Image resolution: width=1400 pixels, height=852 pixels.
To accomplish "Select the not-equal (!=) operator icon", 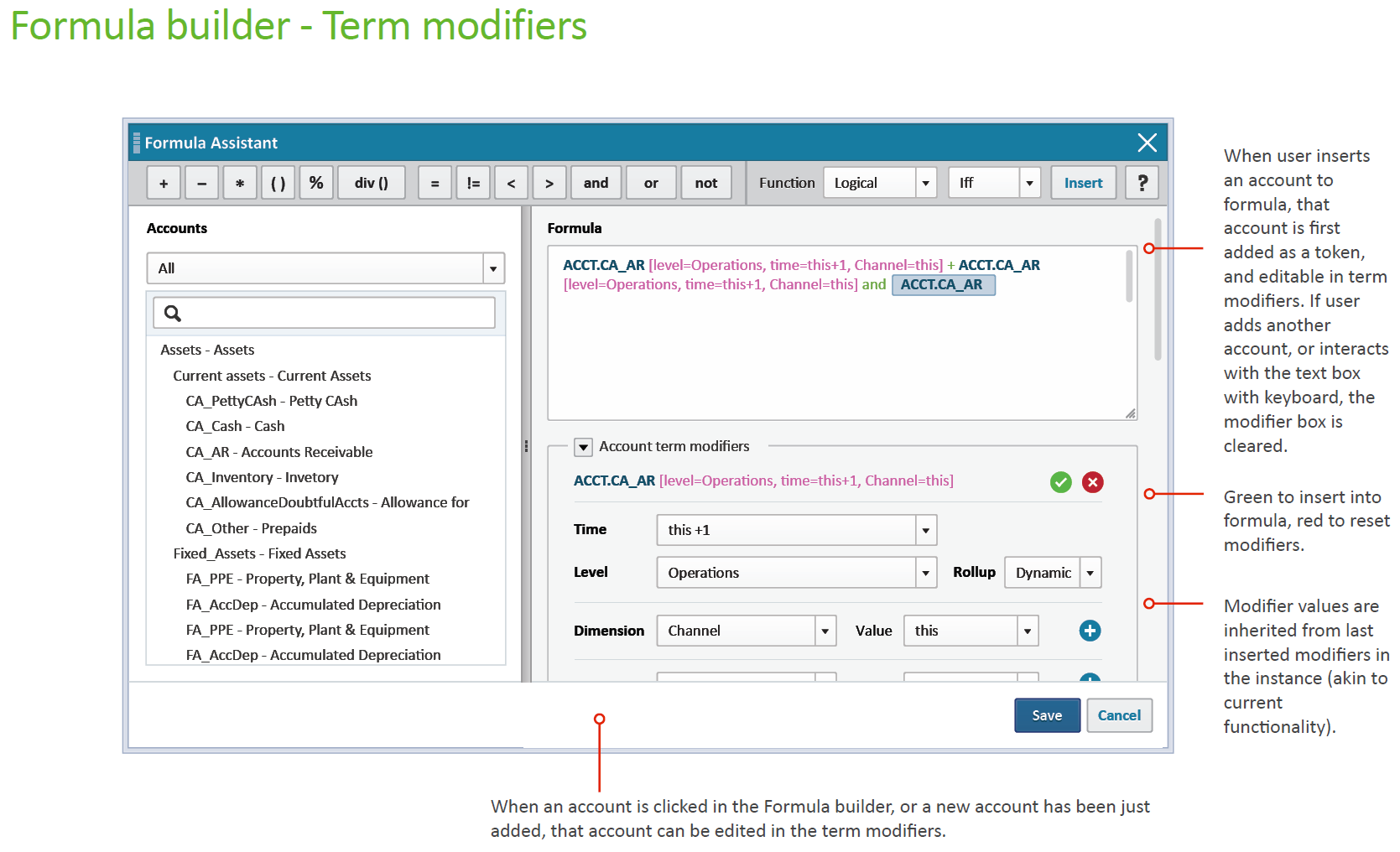I will (472, 183).
